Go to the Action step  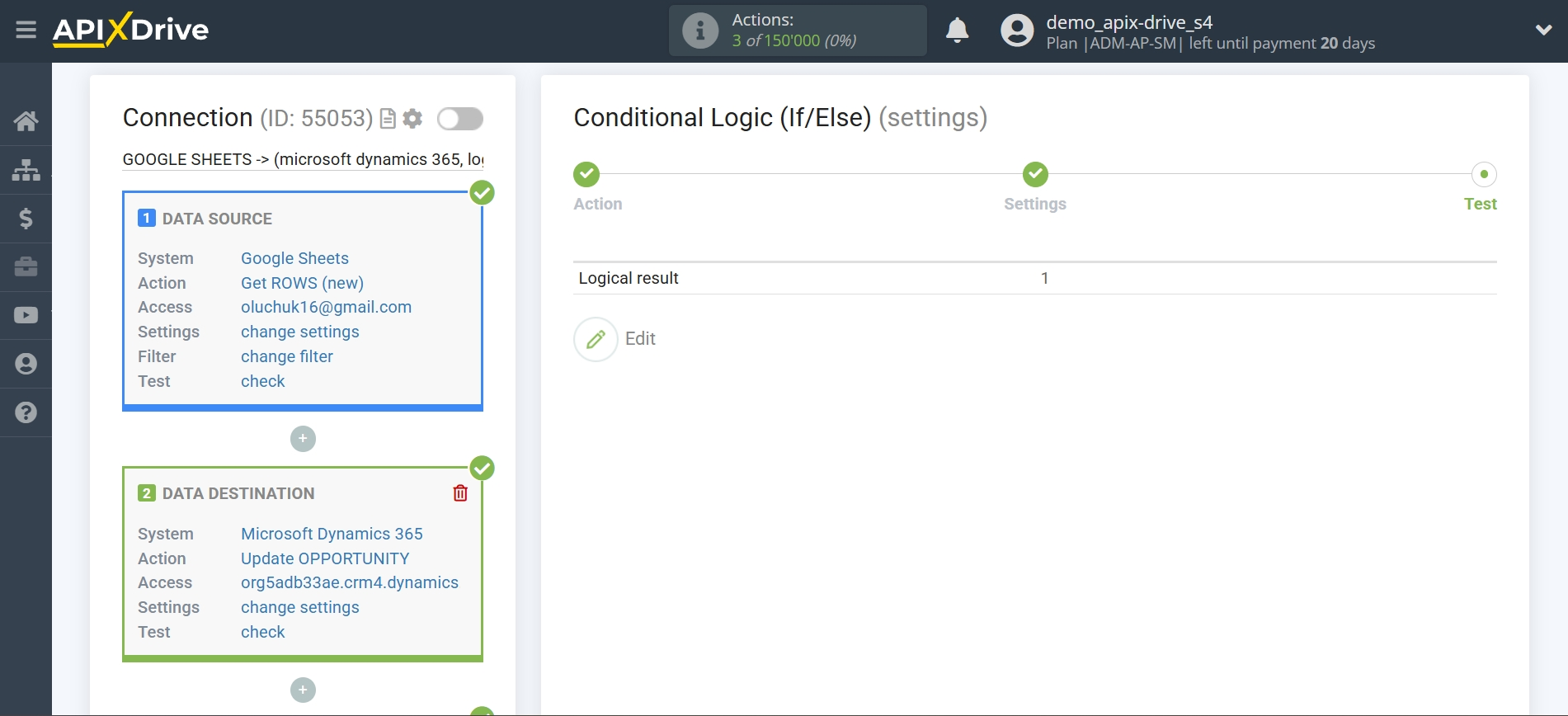(x=586, y=175)
